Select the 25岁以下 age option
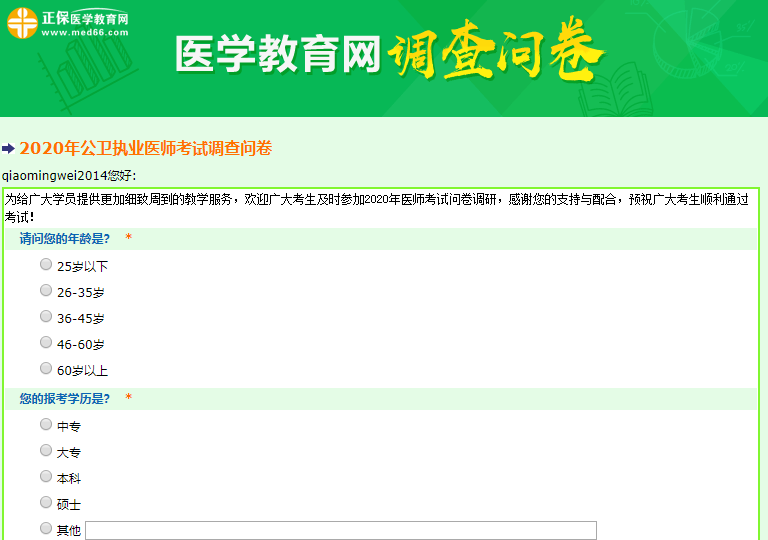This screenshot has height=540, width=768. click(46, 265)
